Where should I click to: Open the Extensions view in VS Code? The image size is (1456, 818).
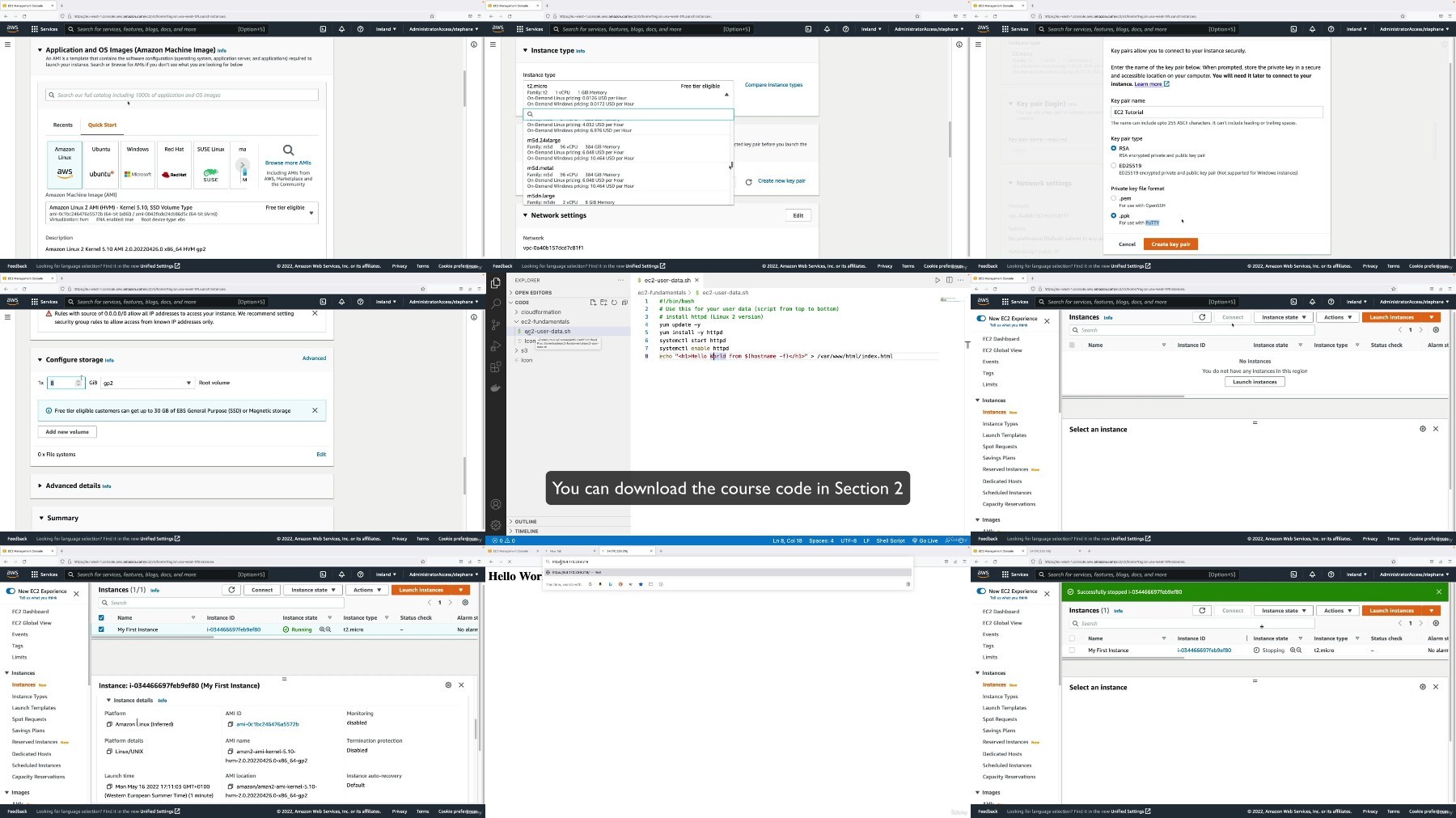[x=496, y=367]
